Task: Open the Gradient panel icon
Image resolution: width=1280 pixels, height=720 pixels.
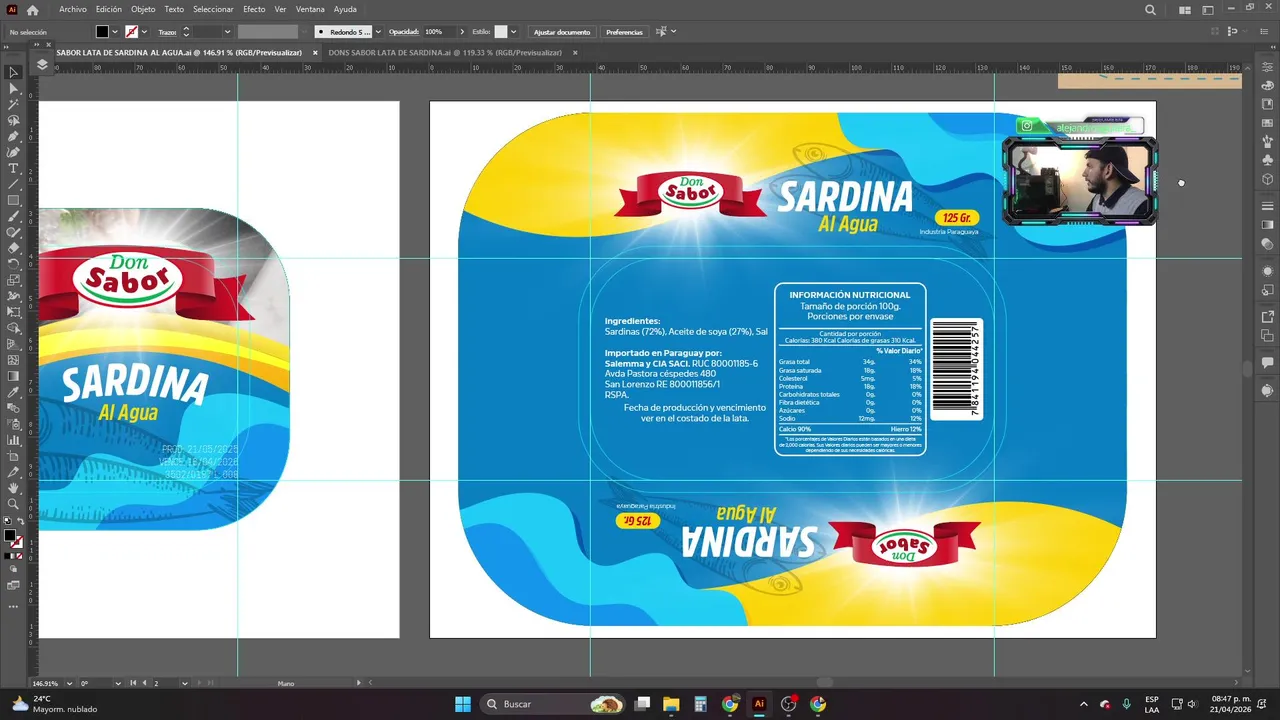Action: [x=1268, y=224]
